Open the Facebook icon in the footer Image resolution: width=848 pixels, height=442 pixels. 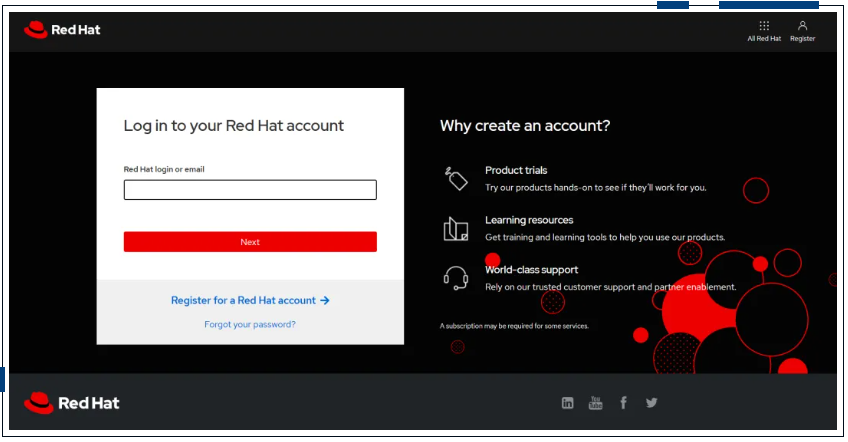click(x=624, y=403)
